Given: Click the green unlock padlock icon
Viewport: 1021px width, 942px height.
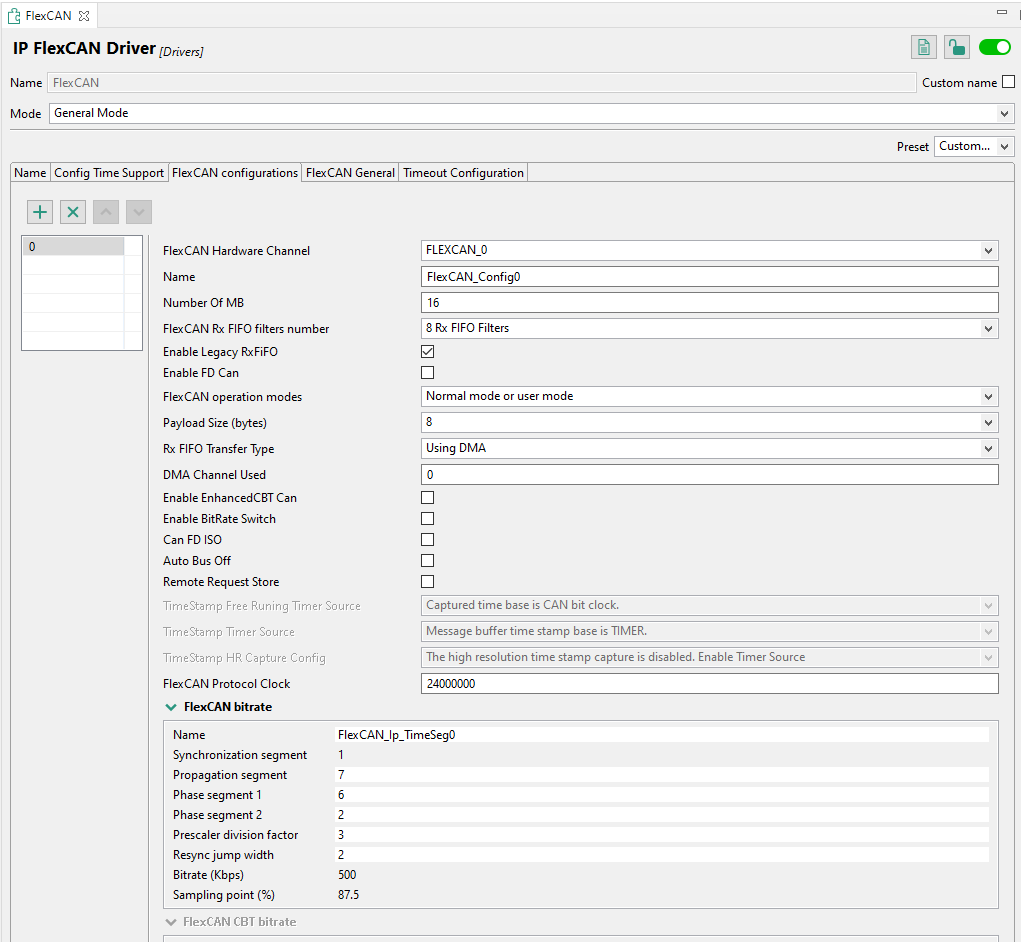Looking at the screenshot, I should coord(957,47).
